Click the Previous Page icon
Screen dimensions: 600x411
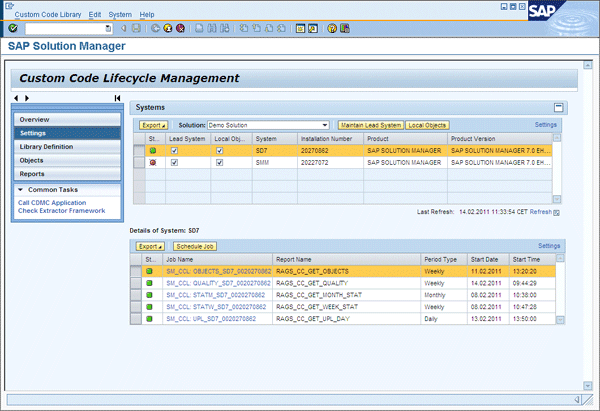[x=256, y=28]
